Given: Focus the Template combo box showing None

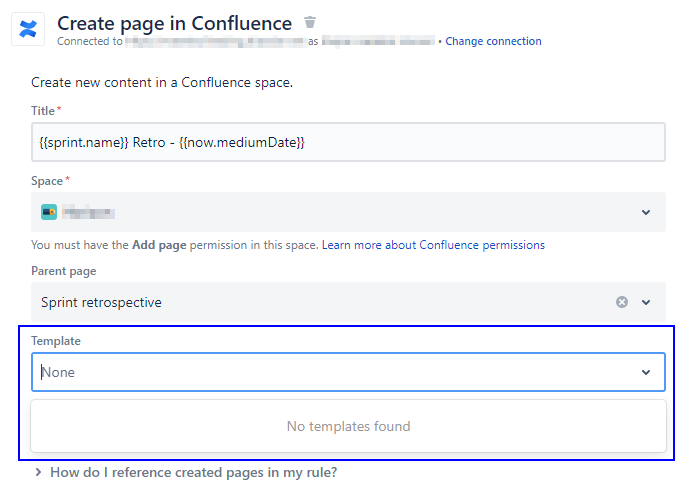Looking at the screenshot, I should 348,372.
